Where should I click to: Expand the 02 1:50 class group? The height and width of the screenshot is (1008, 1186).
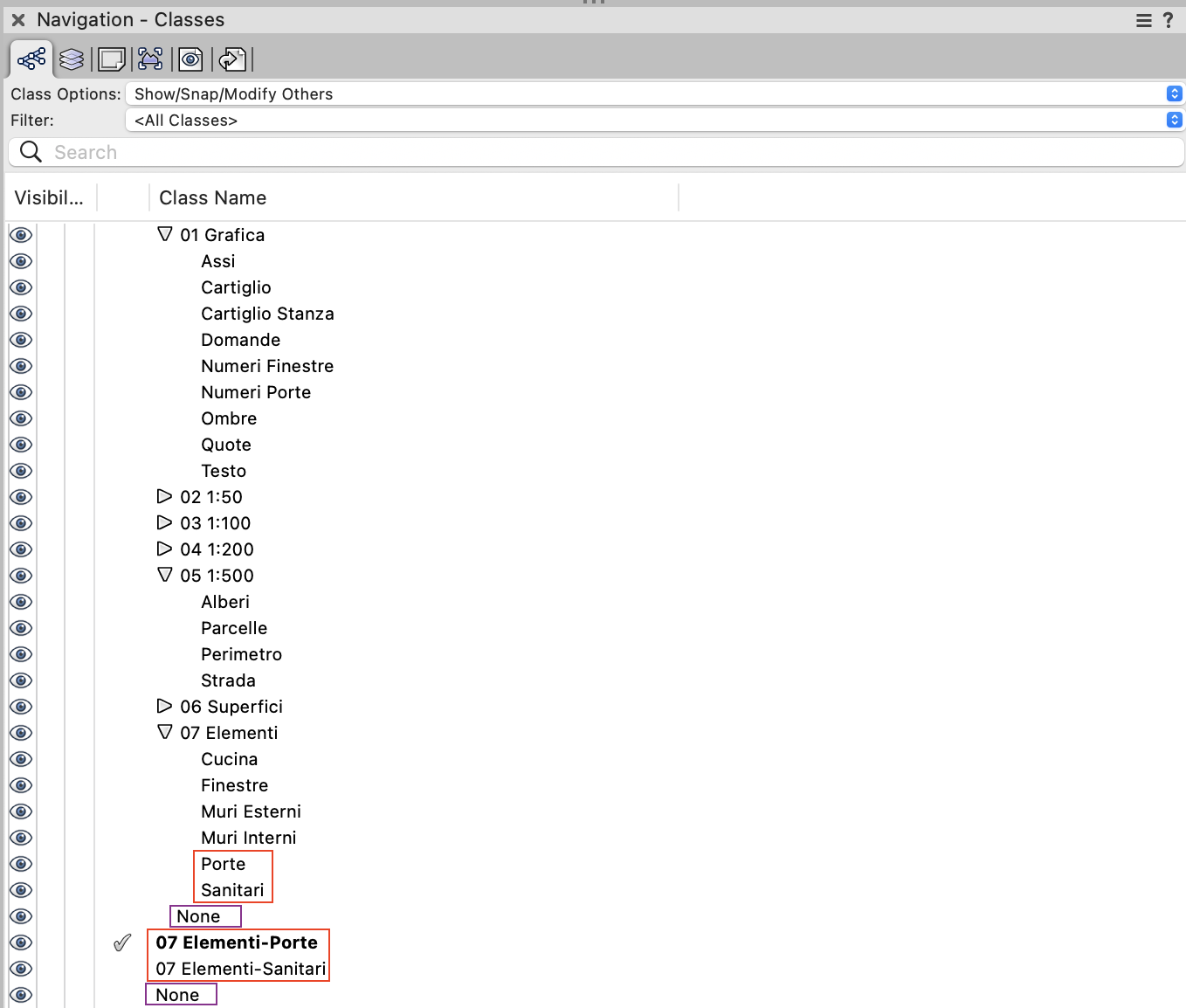click(x=164, y=496)
